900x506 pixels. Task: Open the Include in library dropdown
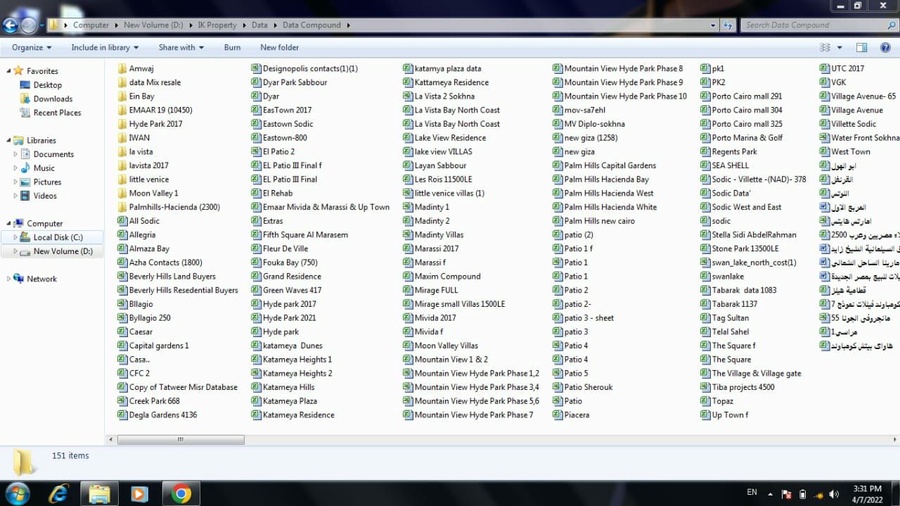pos(104,48)
